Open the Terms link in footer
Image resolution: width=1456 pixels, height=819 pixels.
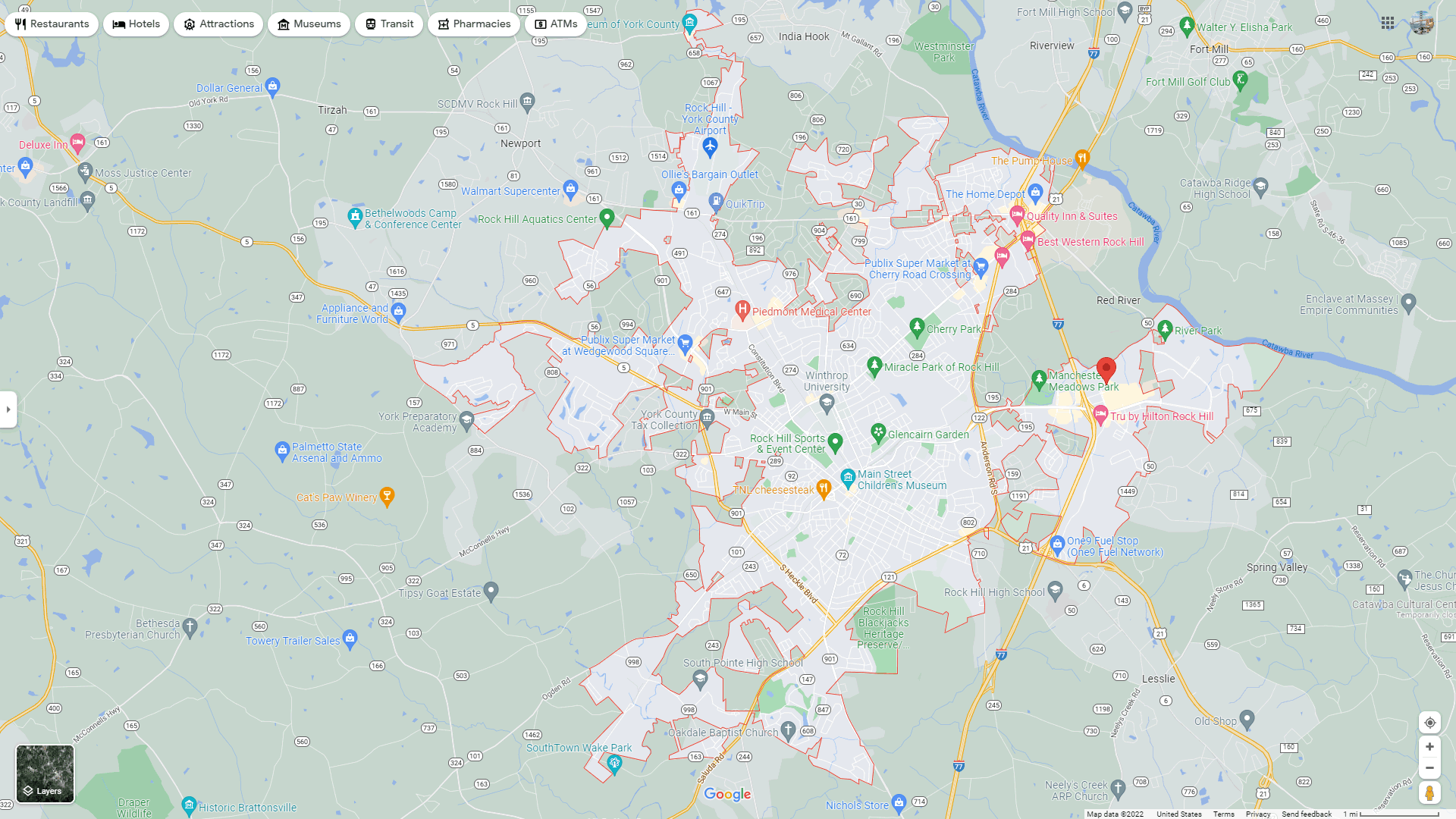[x=1223, y=814]
